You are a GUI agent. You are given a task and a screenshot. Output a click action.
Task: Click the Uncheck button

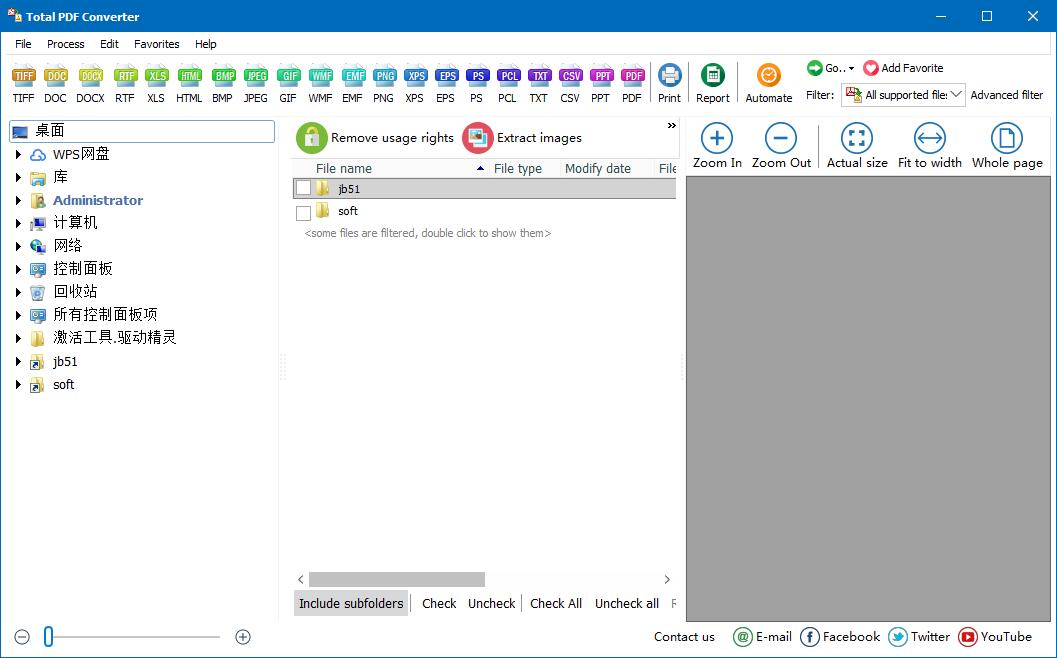[x=491, y=603]
